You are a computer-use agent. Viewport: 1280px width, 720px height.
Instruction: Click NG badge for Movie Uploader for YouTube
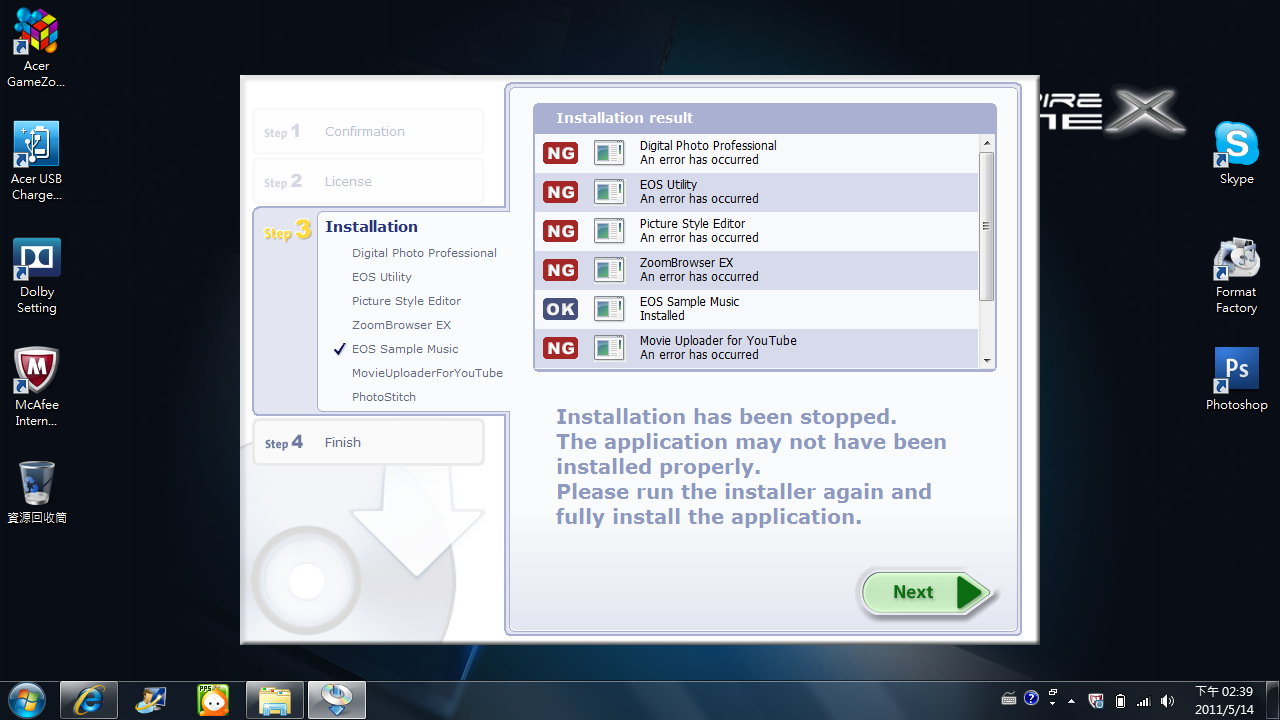(x=560, y=348)
